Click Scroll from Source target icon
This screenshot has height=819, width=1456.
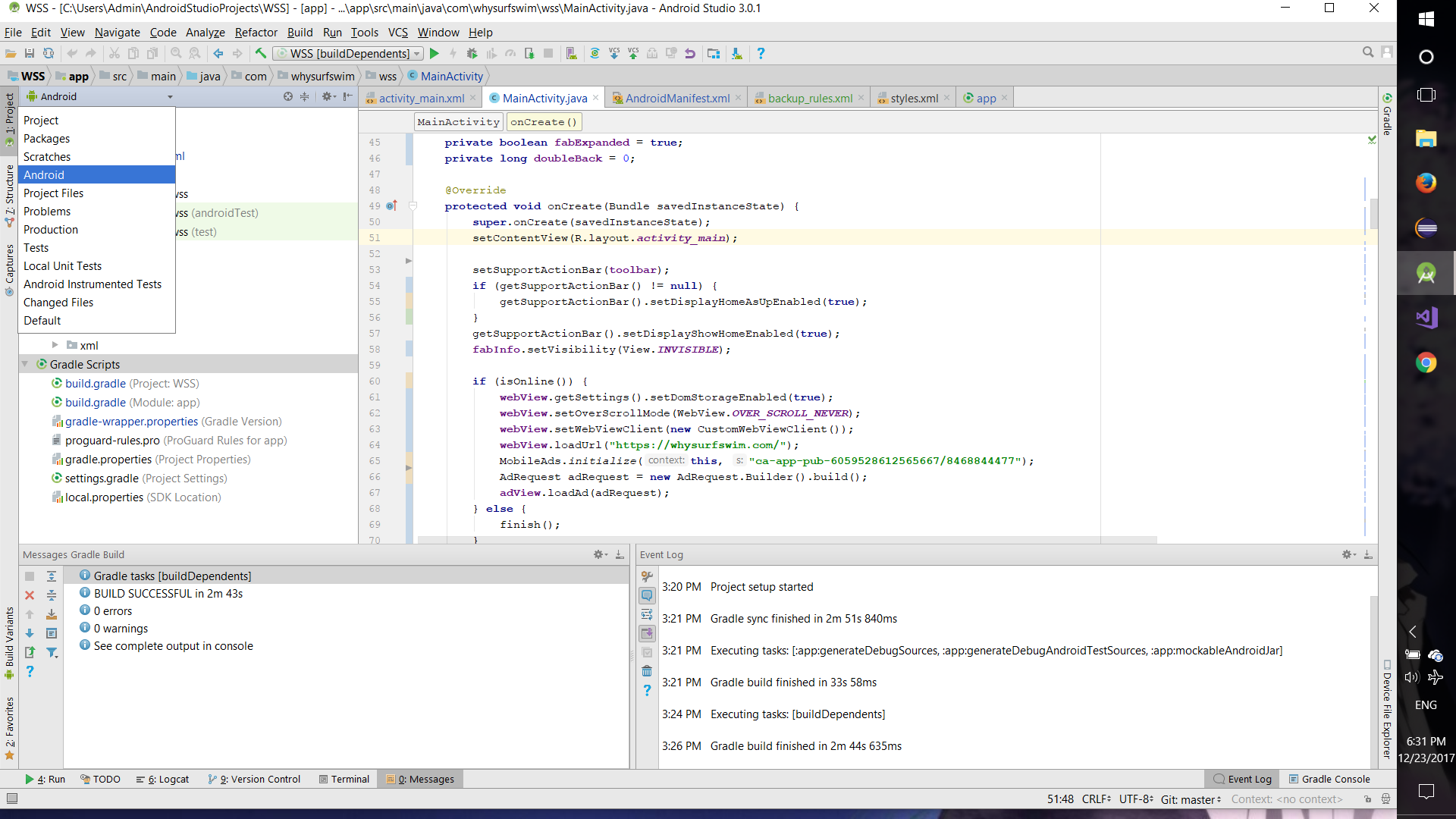(x=288, y=97)
